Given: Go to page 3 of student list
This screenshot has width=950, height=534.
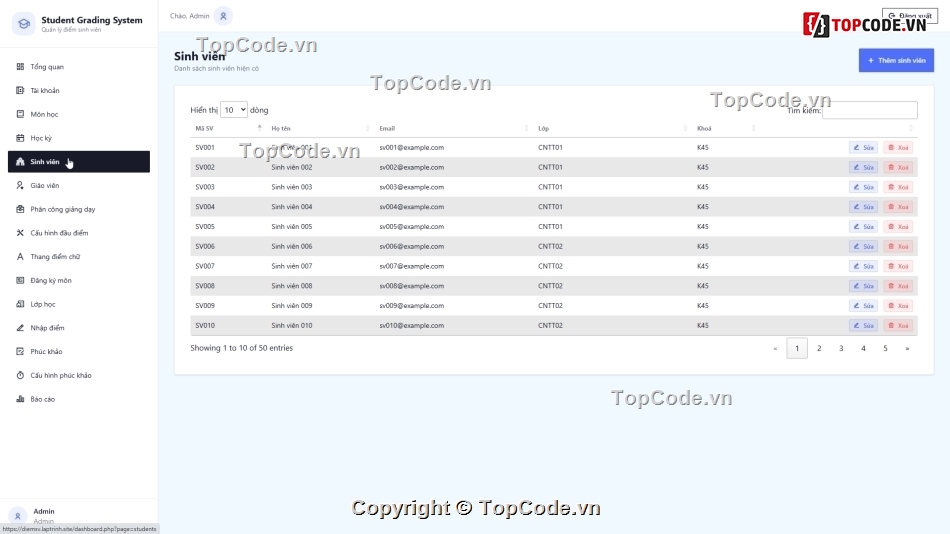Looking at the screenshot, I should tap(841, 349).
